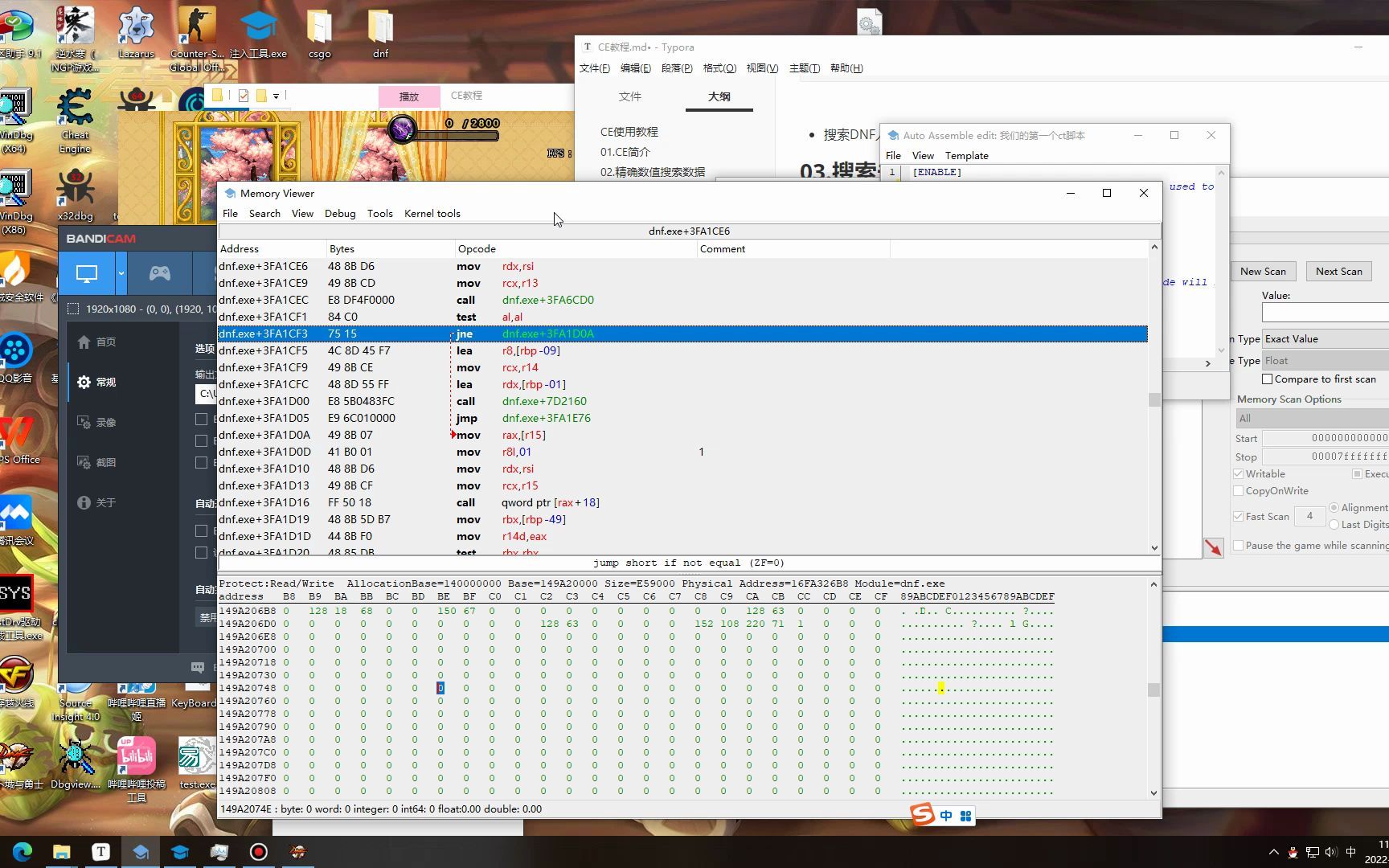
Task: Check the CopyOnWrite option
Action: point(1239,490)
